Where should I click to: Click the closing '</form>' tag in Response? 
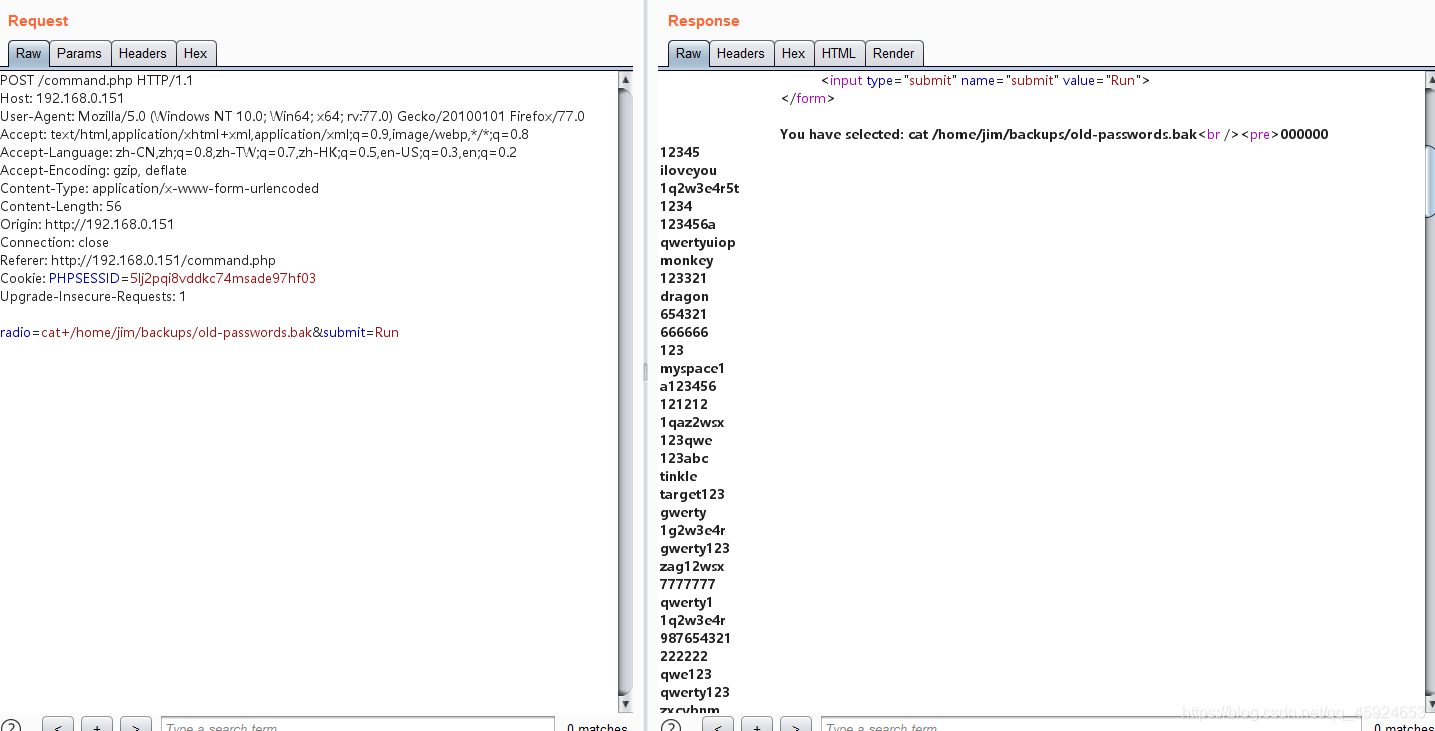pos(808,98)
